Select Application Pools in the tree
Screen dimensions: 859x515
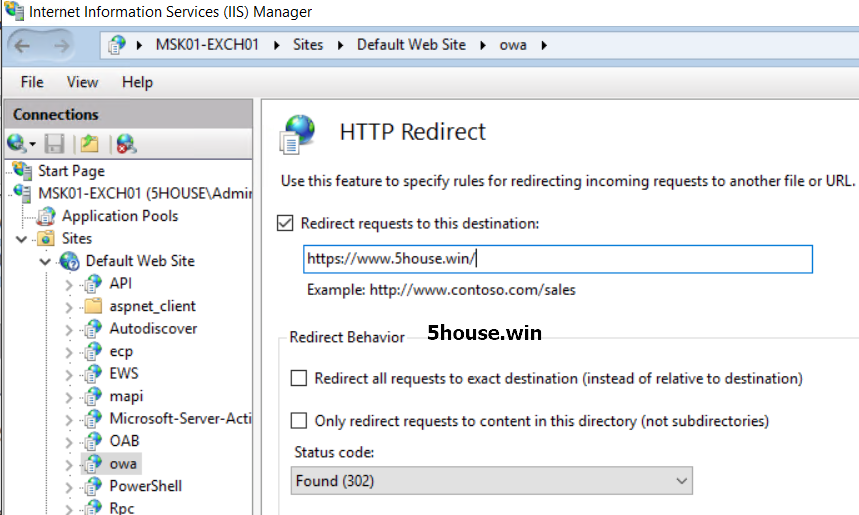tap(119, 216)
